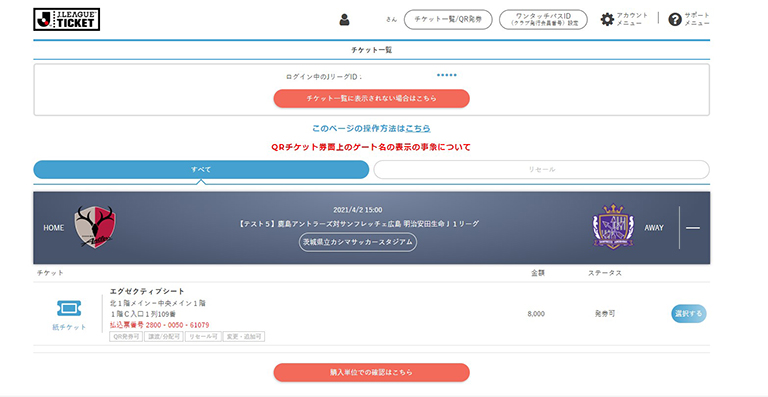
Task: Open red QRチケット券面上のゲート名 notice link
Action: [371, 147]
